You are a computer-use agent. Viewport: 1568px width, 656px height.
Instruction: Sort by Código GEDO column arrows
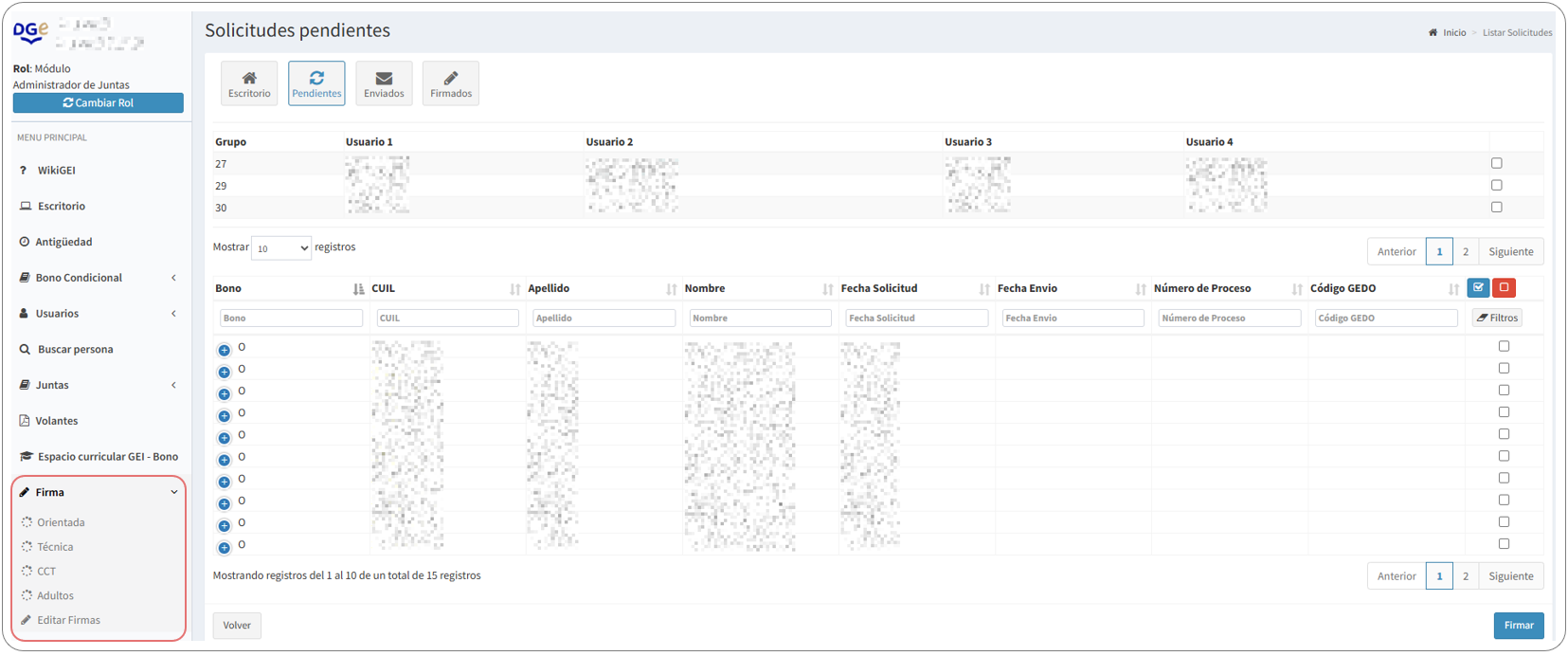click(1452, 289)
